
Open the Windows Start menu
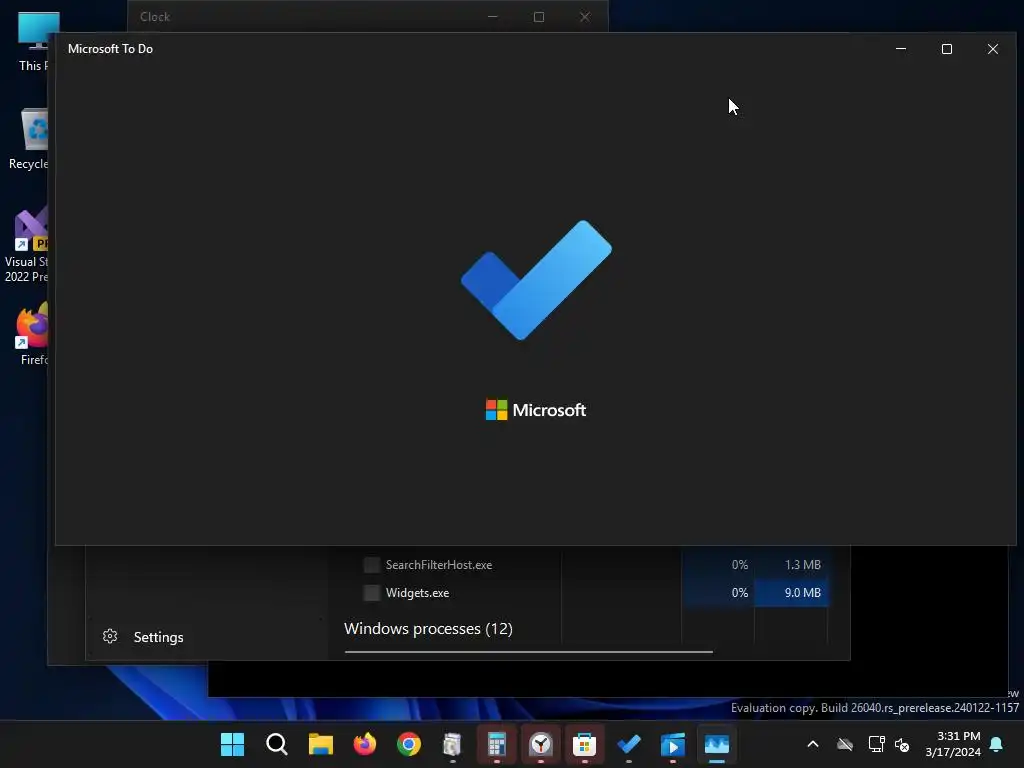(232, 744)
